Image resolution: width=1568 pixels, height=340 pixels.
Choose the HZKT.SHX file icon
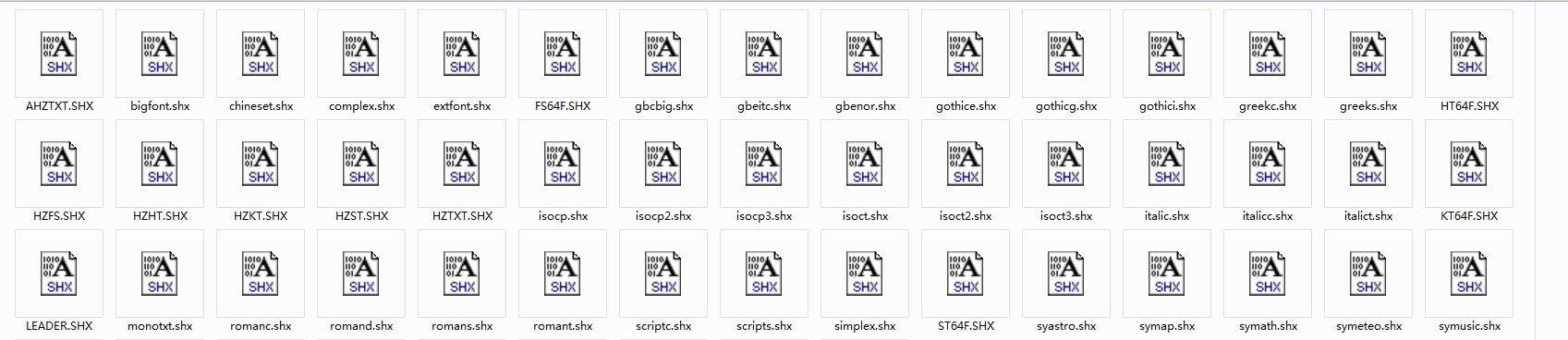[x=261, y=164]
